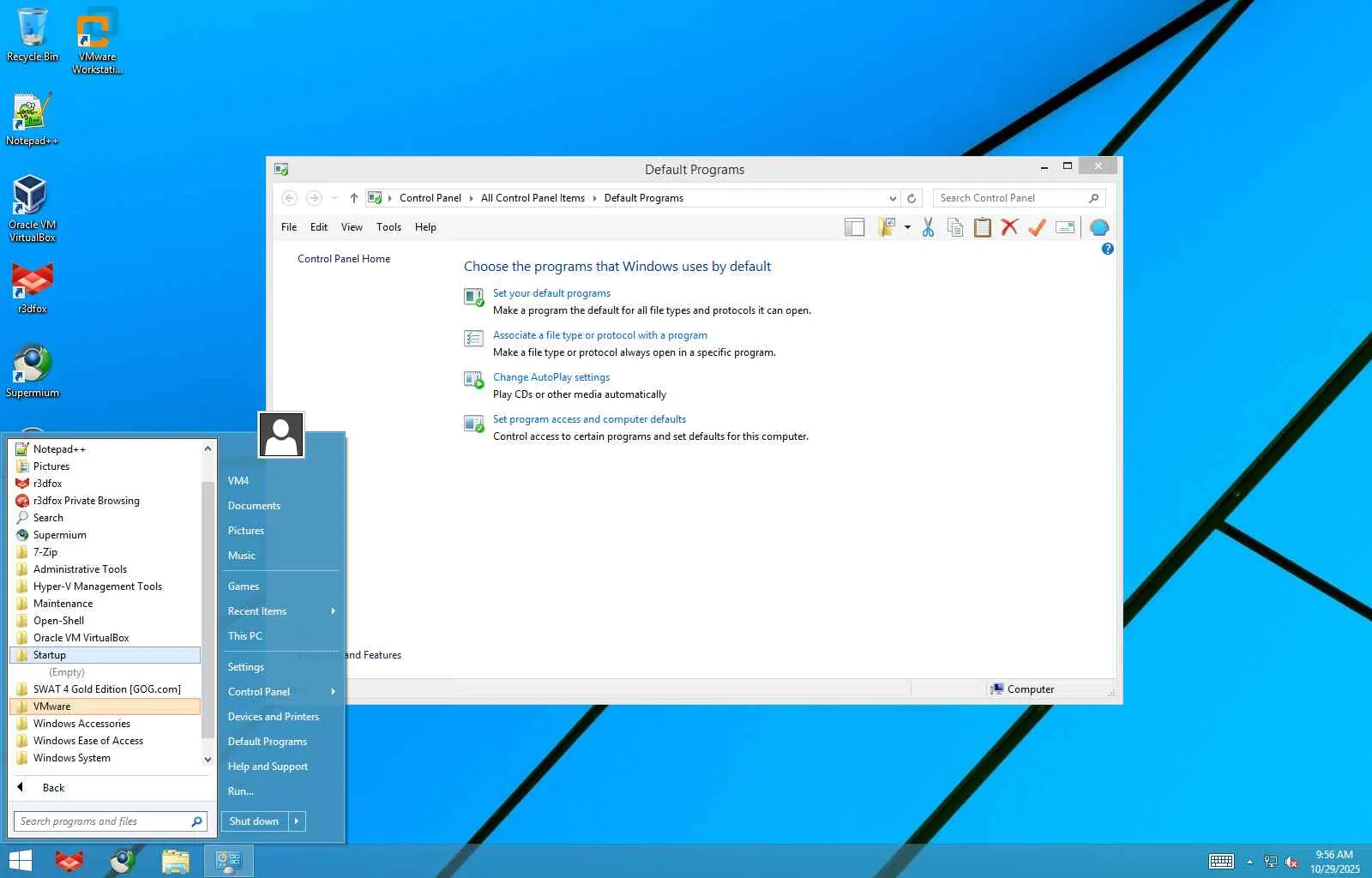The height and width of the screenshot is (878, 1372).
Task: Click Run... in the Start menu
Action: (x=241, y=791)
